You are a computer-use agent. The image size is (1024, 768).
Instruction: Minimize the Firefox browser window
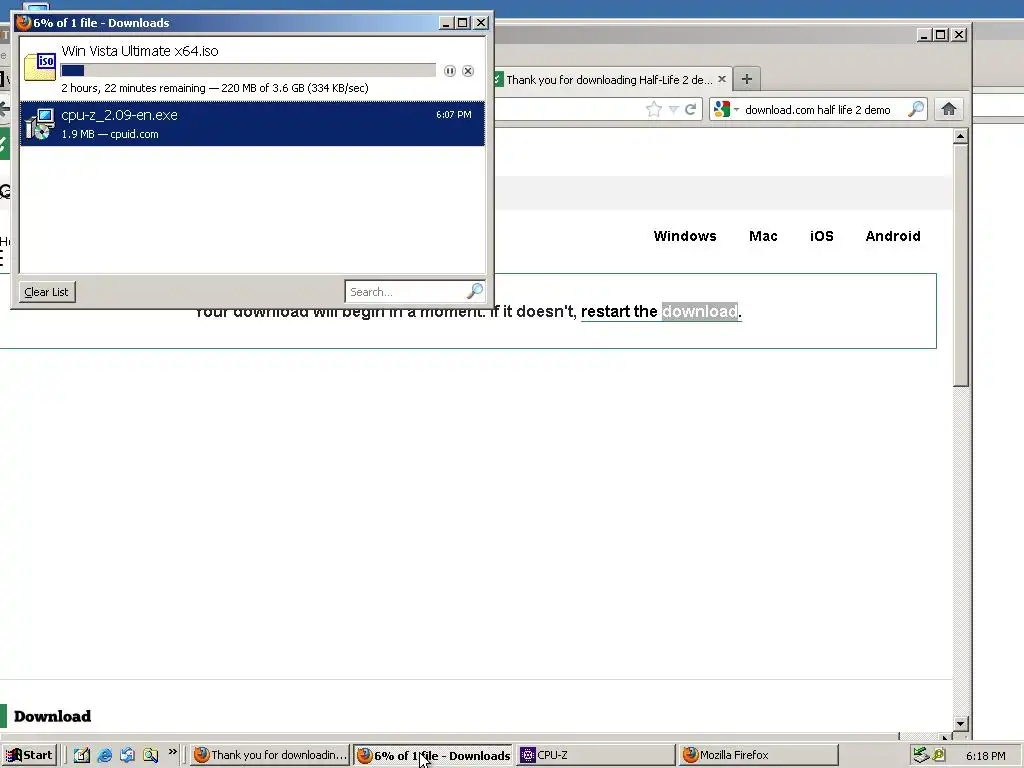(923, 35)
